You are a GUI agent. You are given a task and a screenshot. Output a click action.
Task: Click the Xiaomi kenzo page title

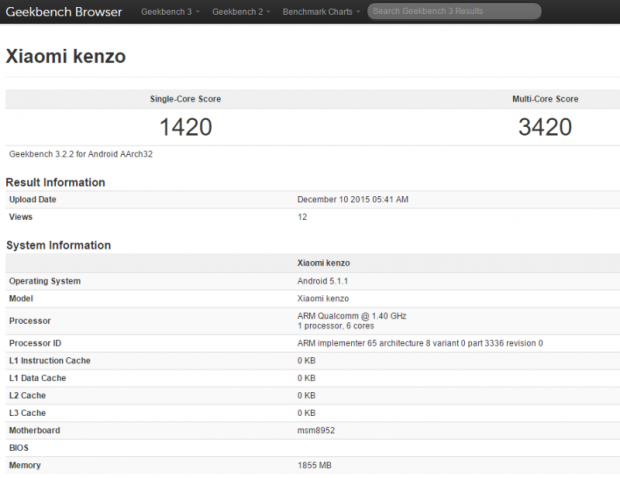(x=66, y=56)
